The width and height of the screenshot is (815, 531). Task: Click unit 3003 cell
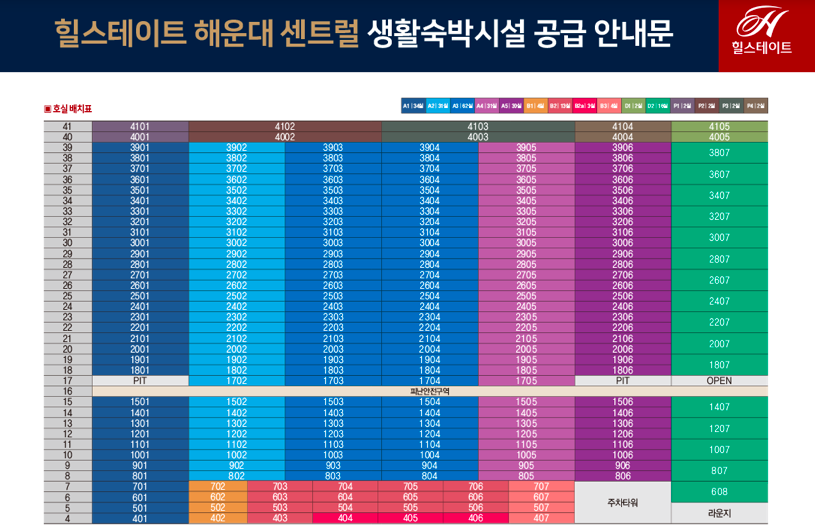[x=333, y=243]
